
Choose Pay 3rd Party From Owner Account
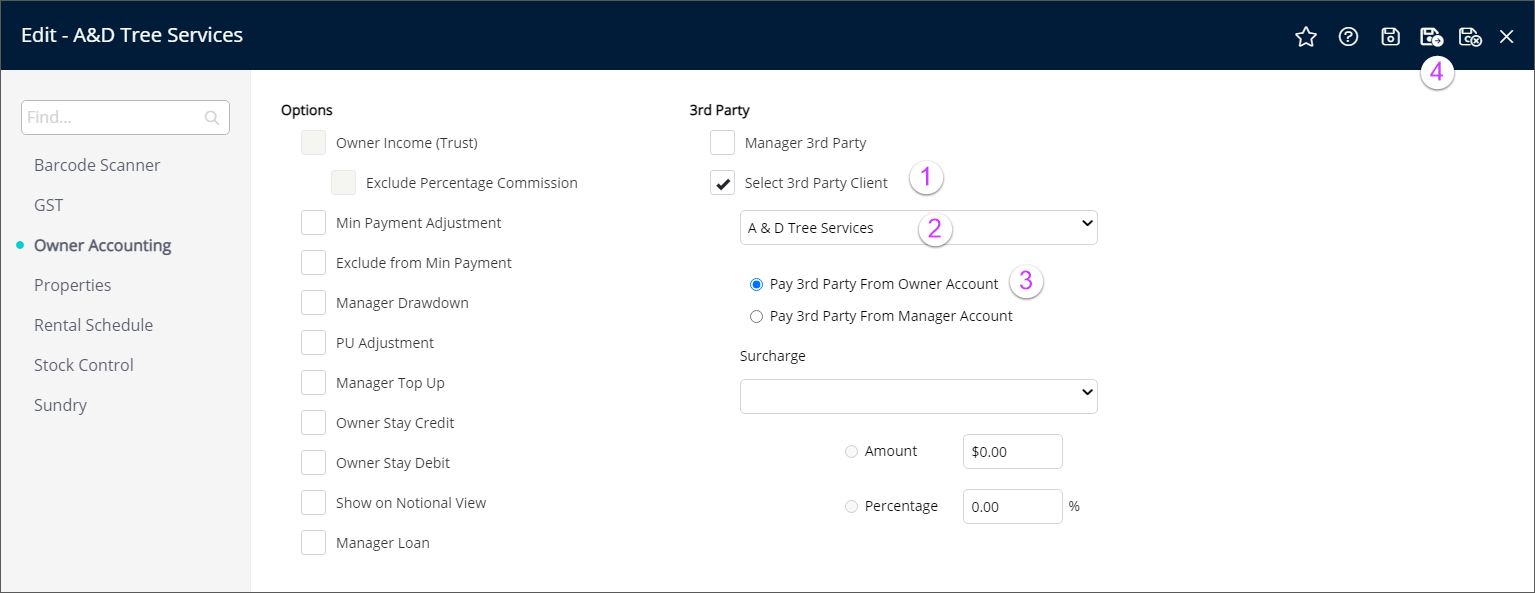[756, 284]
